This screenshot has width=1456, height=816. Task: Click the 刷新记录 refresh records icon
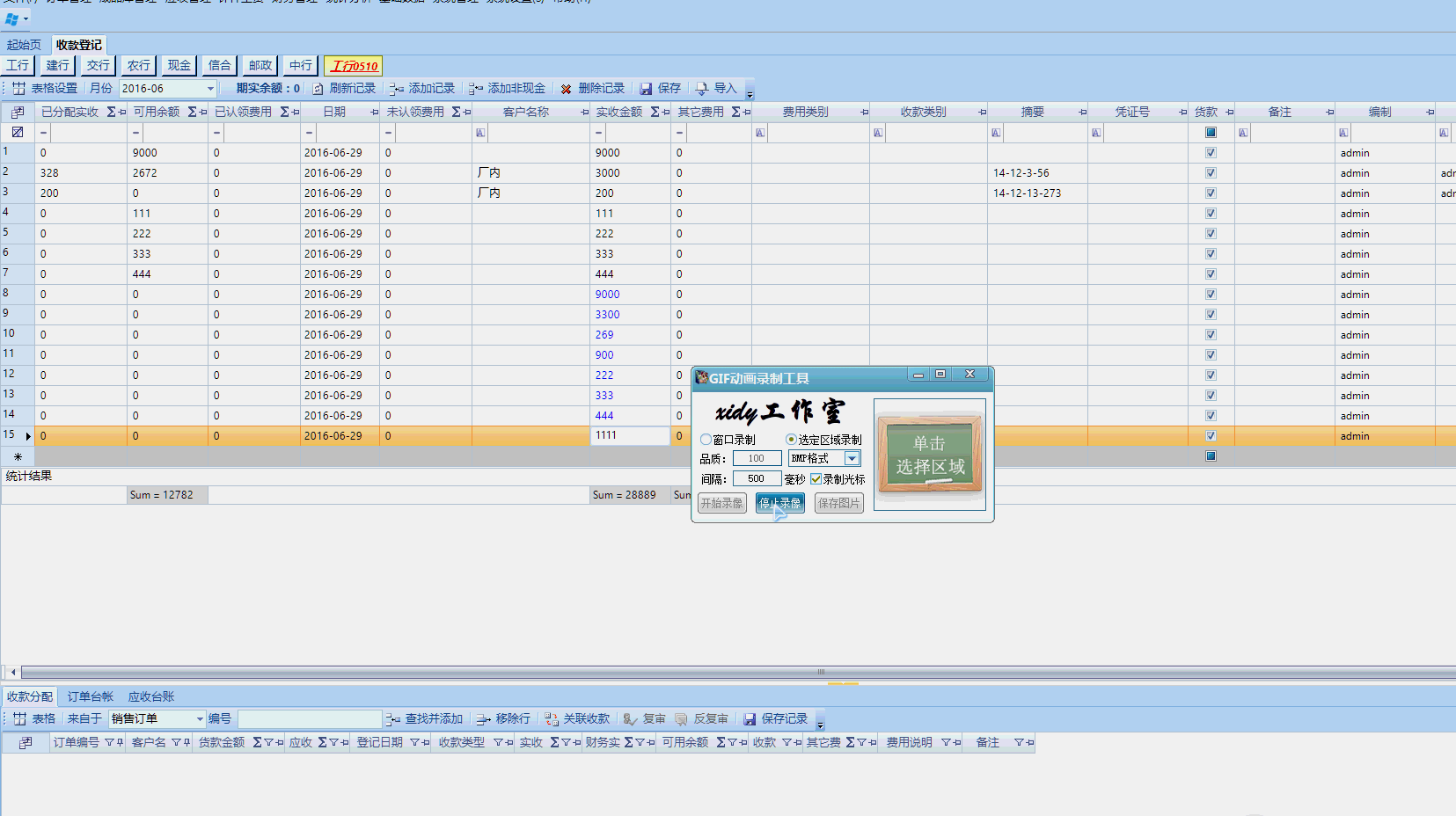[318, 89]
